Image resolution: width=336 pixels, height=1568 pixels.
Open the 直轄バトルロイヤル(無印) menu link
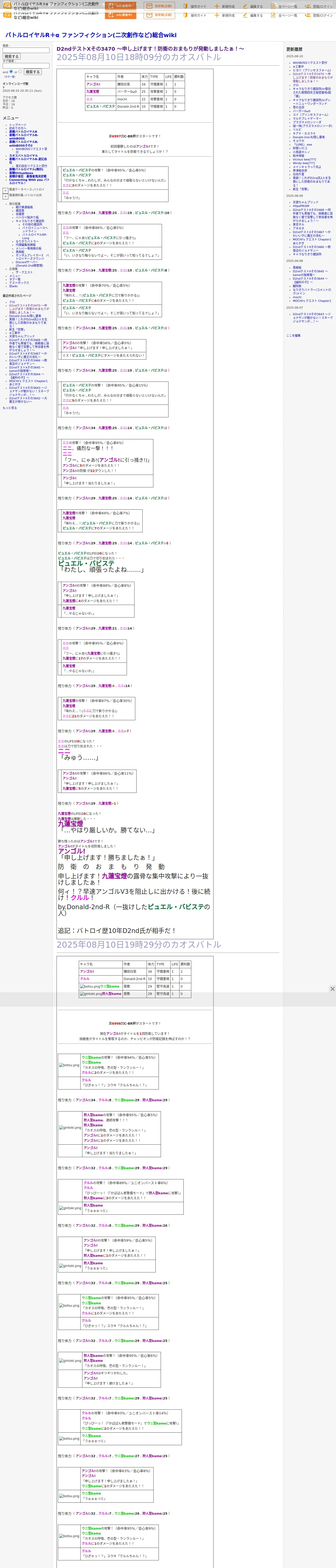(26, 170)
